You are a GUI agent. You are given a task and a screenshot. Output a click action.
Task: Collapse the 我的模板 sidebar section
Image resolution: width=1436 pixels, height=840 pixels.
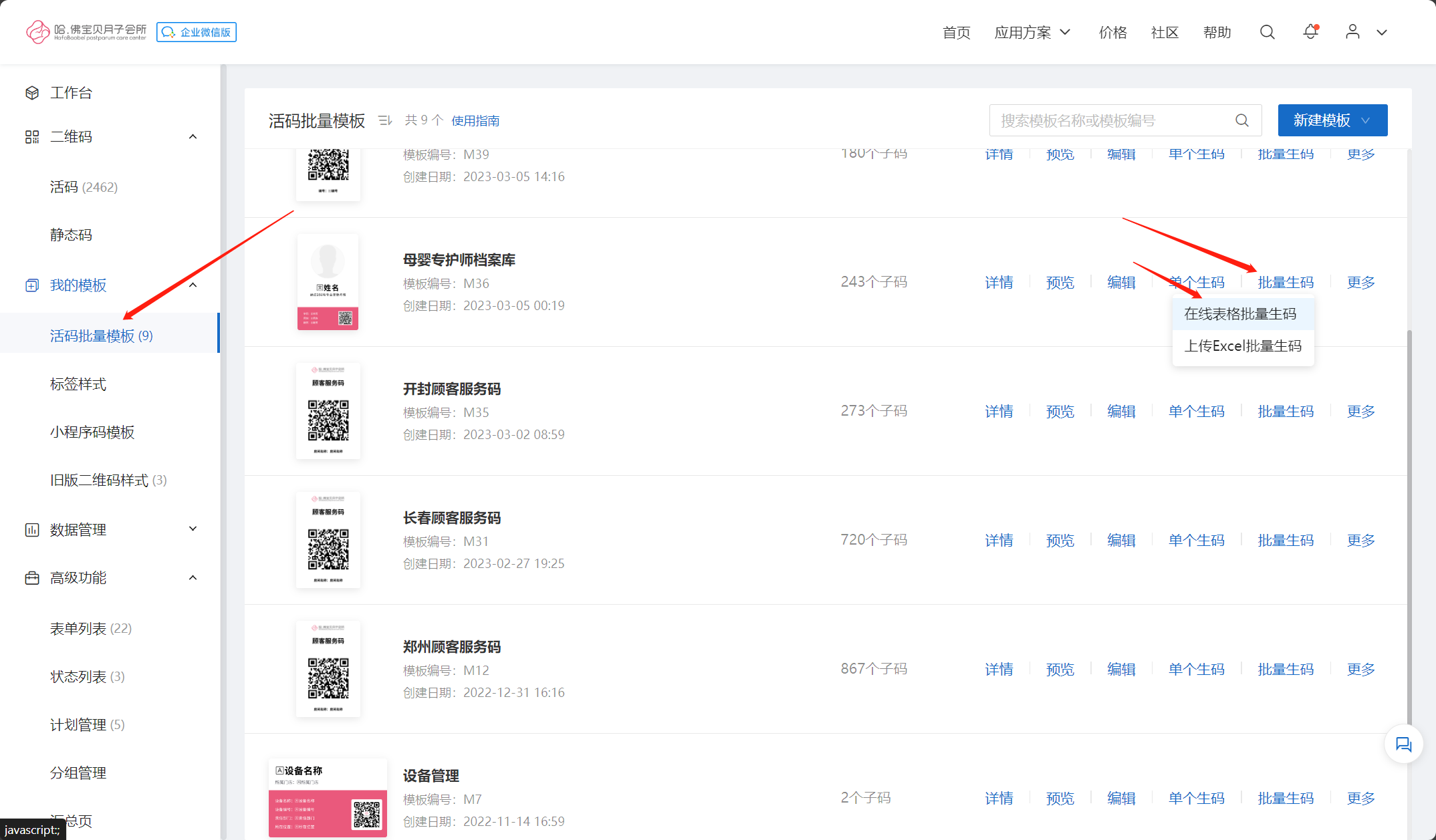point(193,285)
